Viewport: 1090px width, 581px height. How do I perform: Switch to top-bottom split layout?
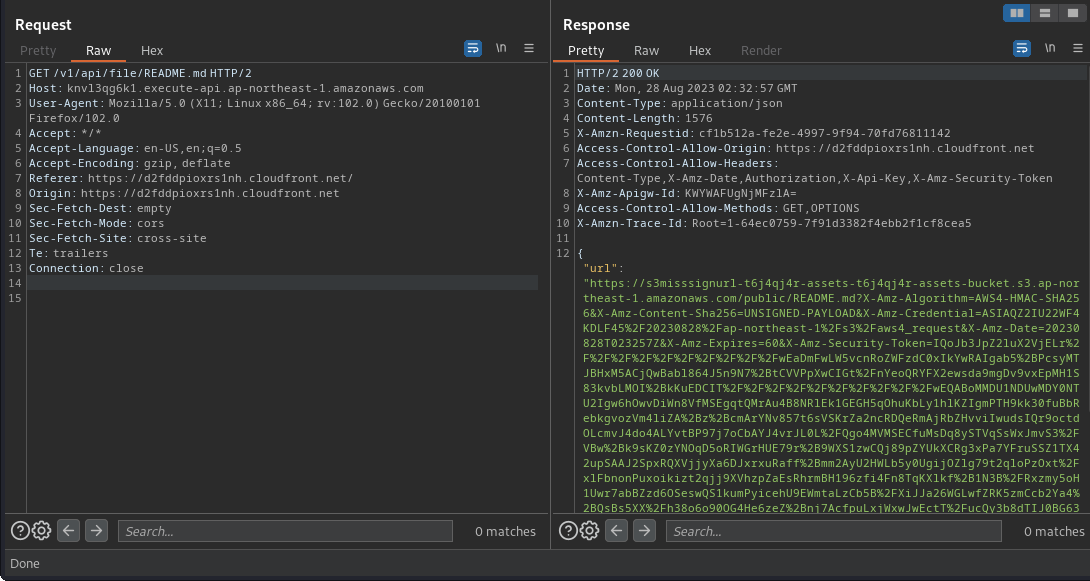point(1045,13)
